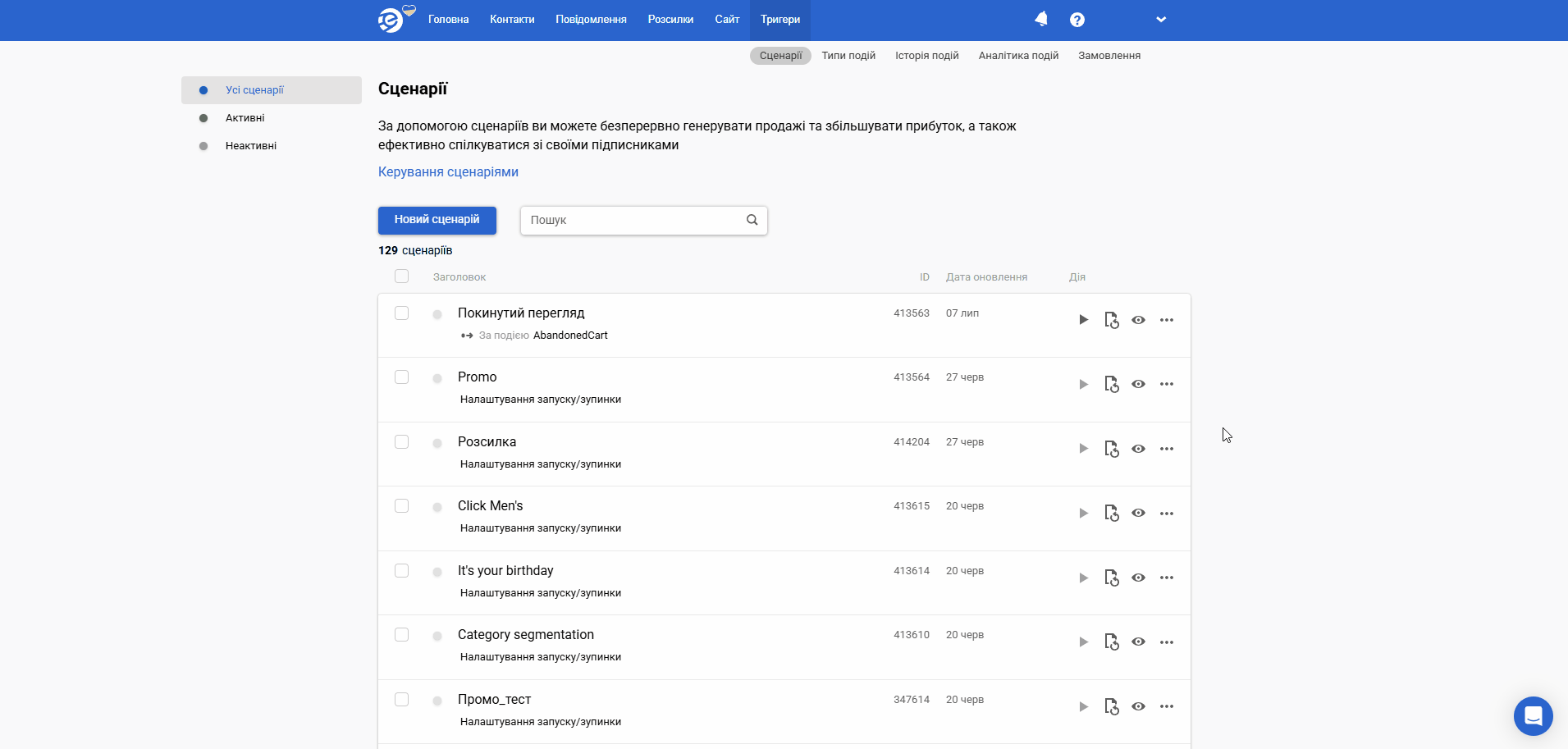Viewport: 1568px width, 749px height.
Task: Open the notifications bell
Action: pos(1041,19)
